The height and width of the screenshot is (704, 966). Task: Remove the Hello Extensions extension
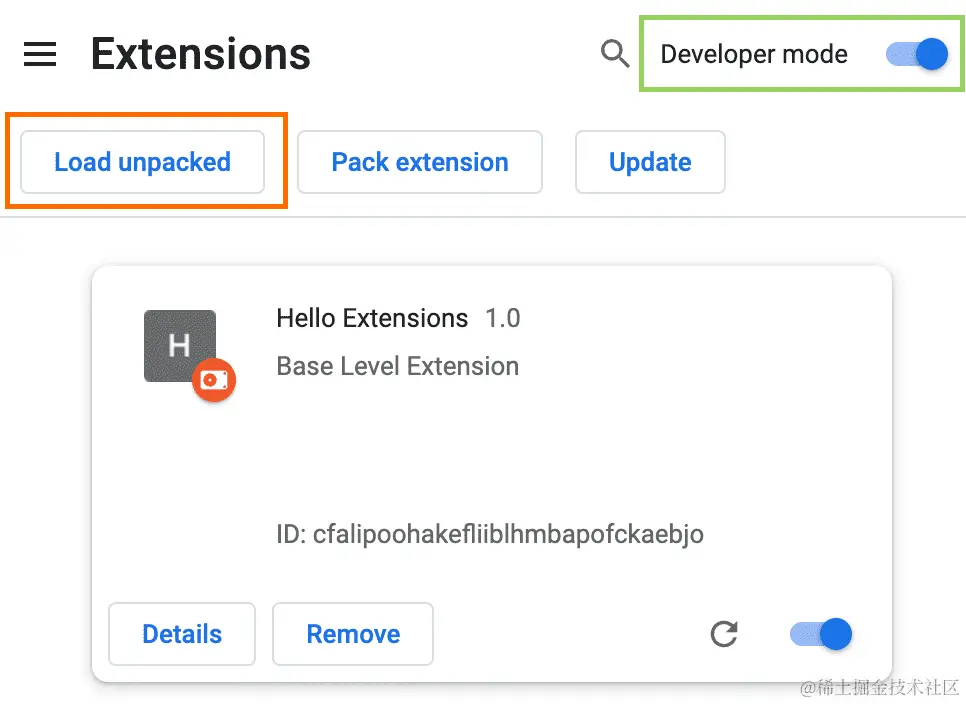pos(353,634)
